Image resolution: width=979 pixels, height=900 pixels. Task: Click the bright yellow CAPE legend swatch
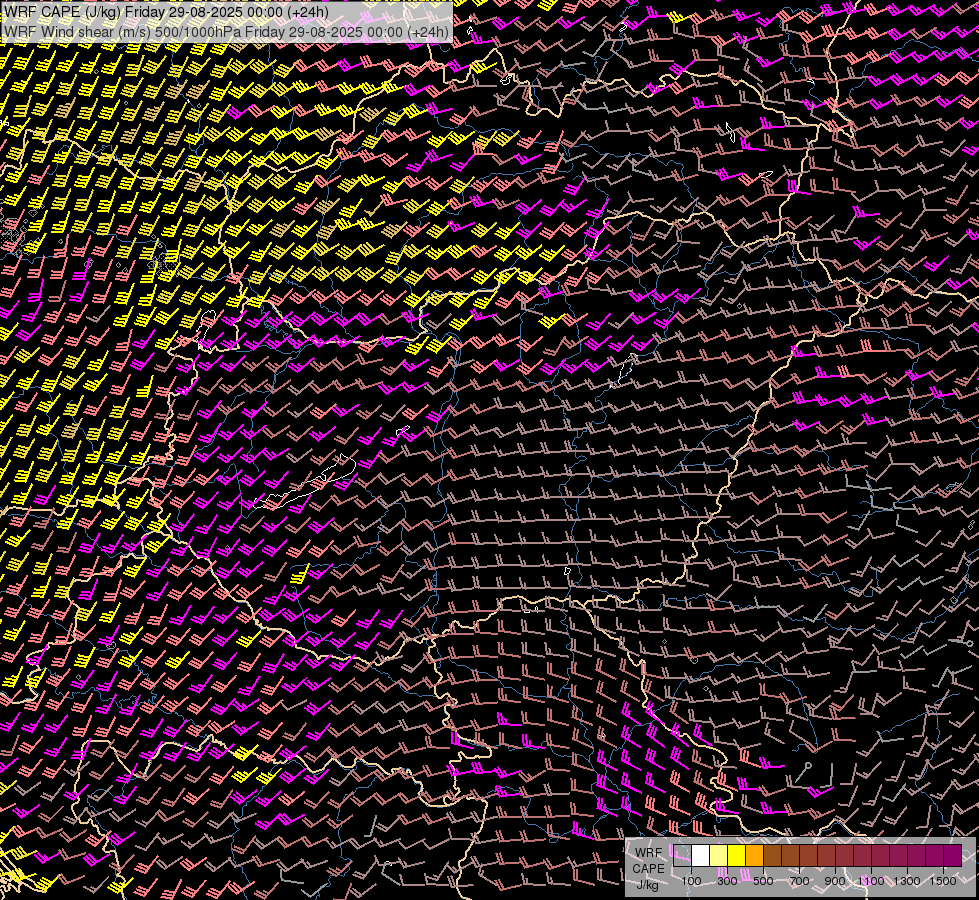tap(737, 855)
